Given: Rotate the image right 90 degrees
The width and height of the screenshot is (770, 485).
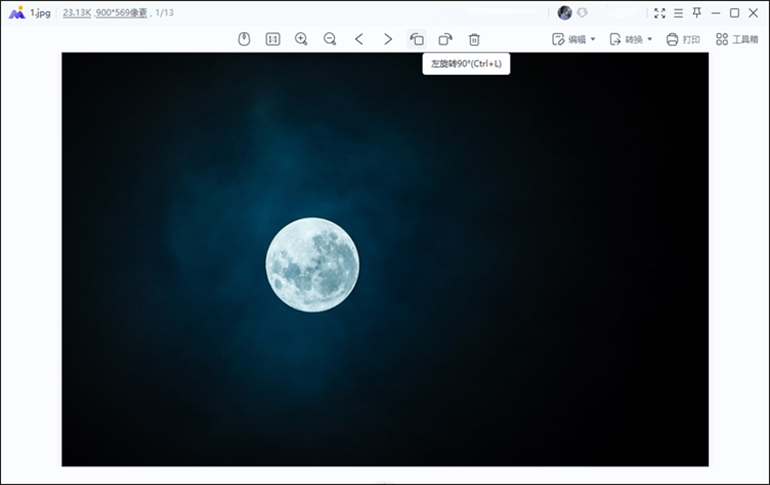Looking at the screenshot, I should coord(446,39).
